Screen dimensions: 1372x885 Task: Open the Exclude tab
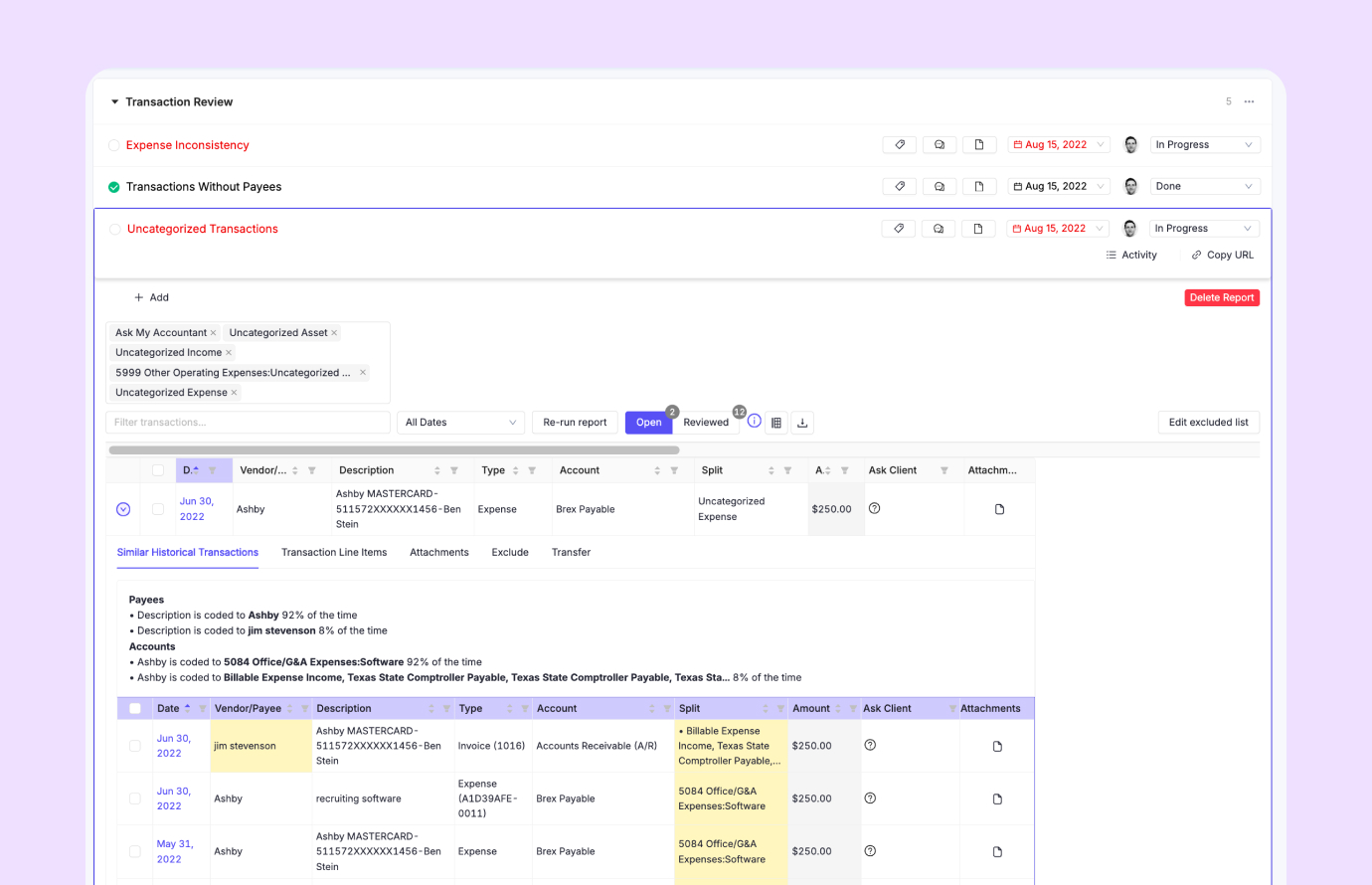[510, 553]
